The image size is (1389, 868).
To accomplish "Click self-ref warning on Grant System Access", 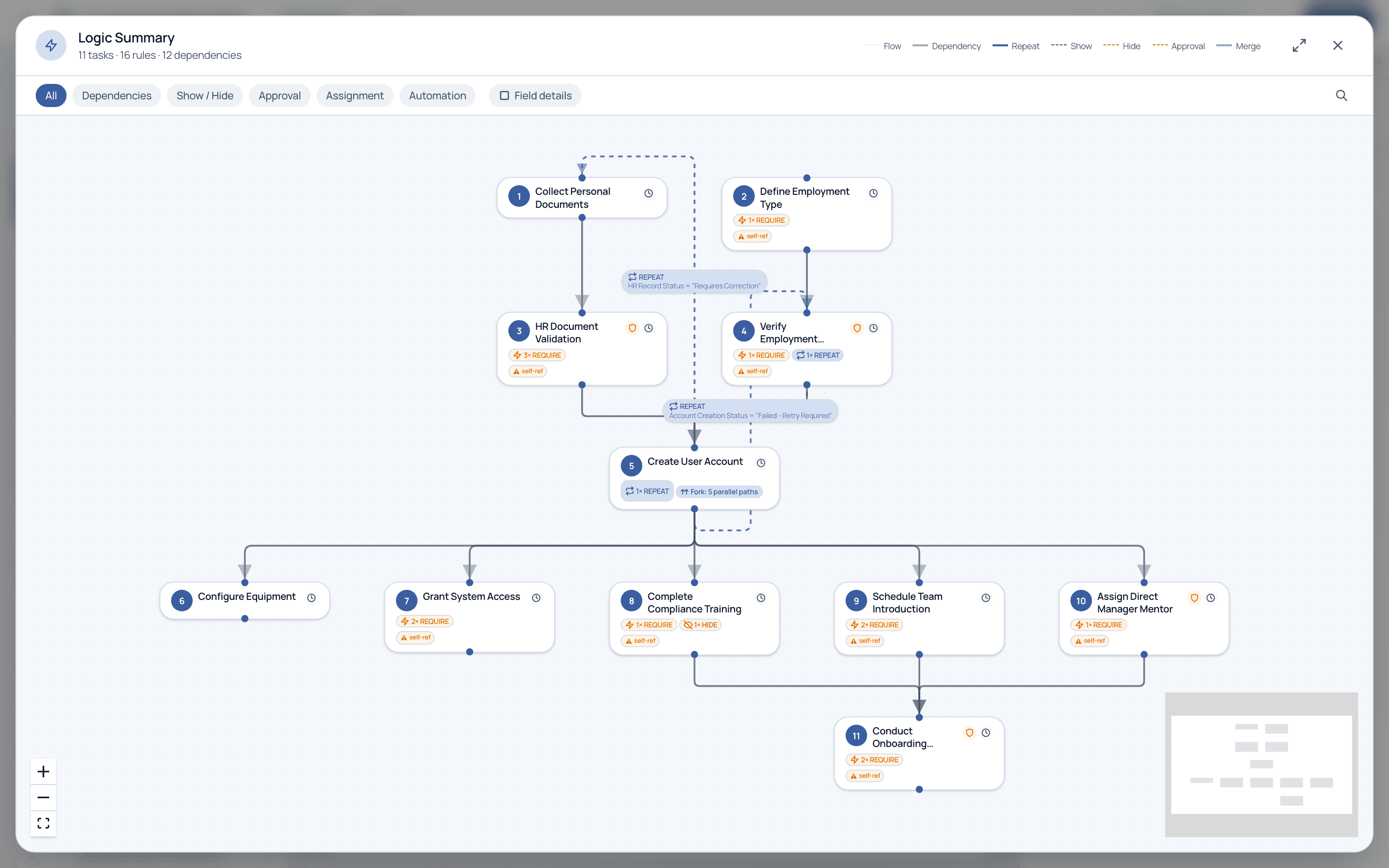I will click(x=415, y=637).
